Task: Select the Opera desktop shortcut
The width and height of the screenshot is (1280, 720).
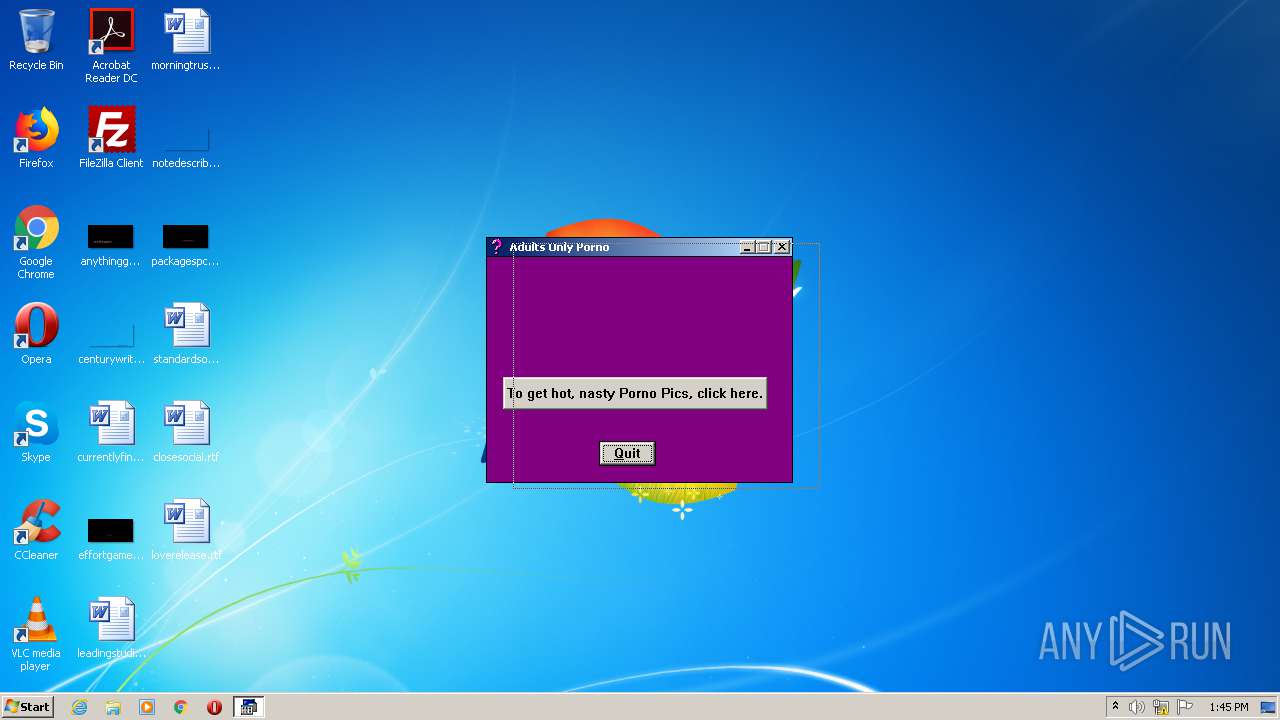Action: 36,334
